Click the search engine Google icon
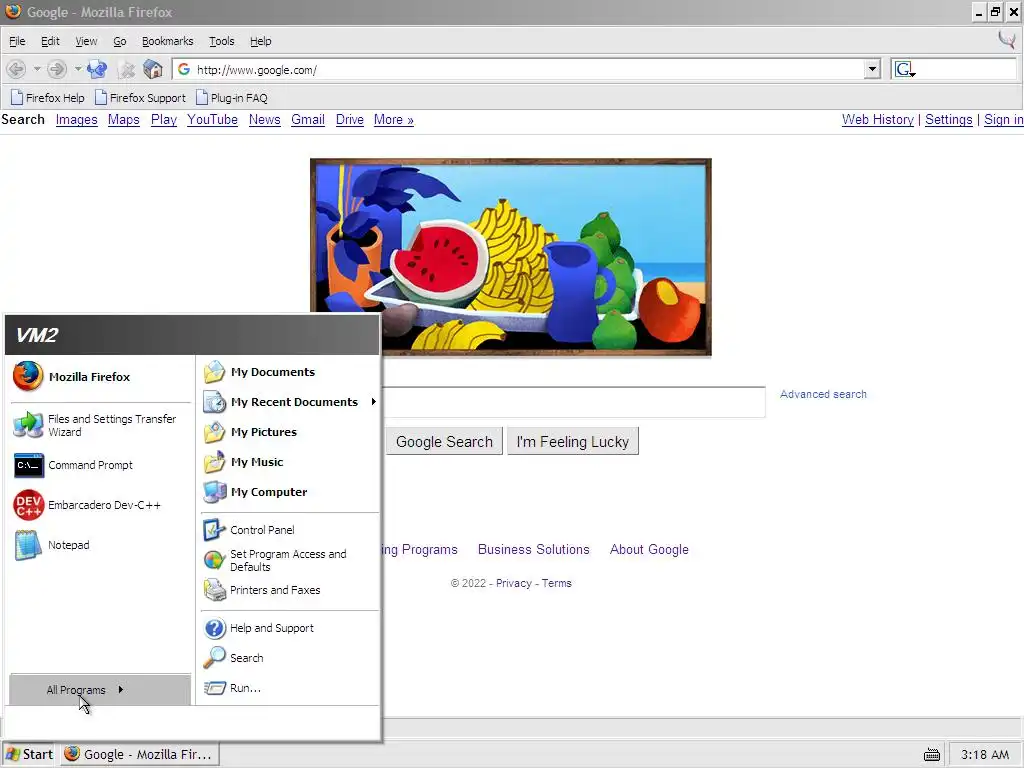The width and height of the screenshot is (1024, 768). click(904, 69)
